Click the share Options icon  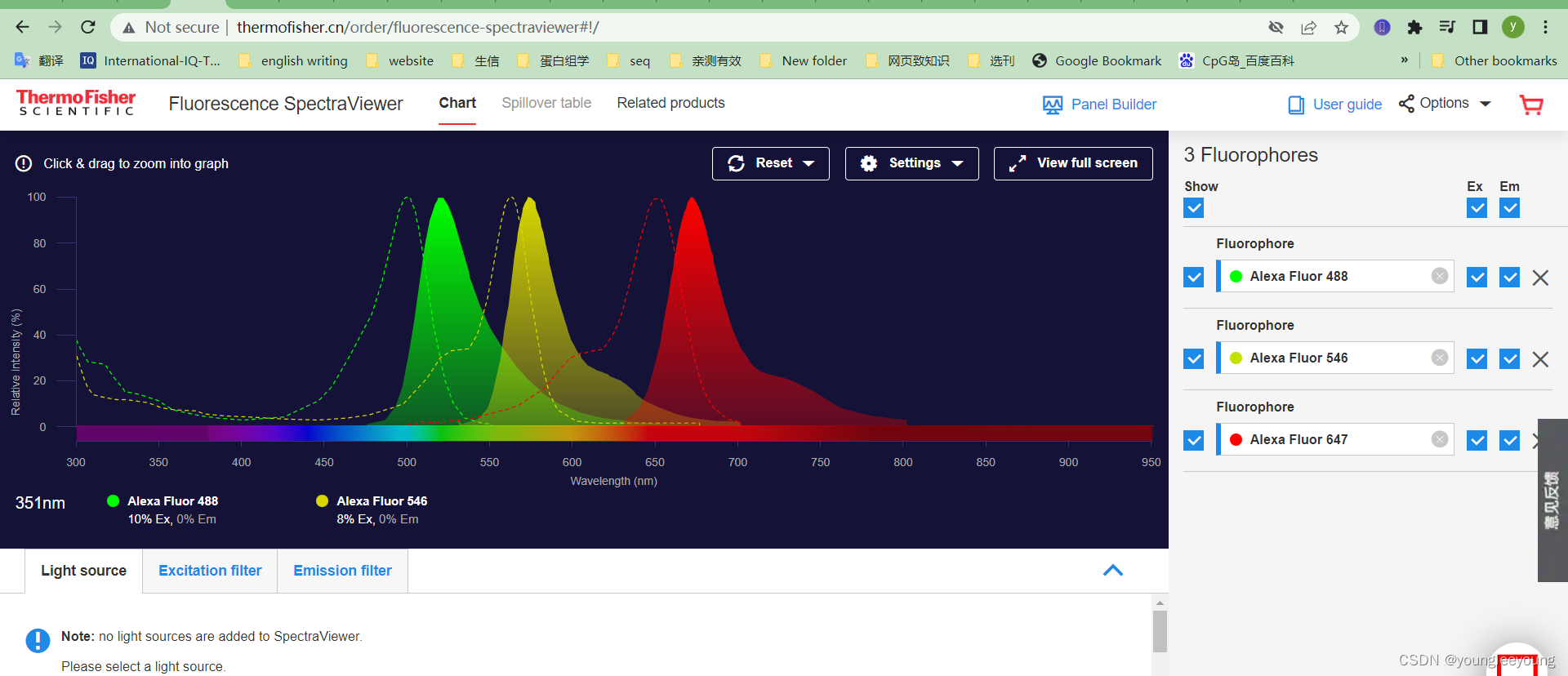pos(1406,104)
